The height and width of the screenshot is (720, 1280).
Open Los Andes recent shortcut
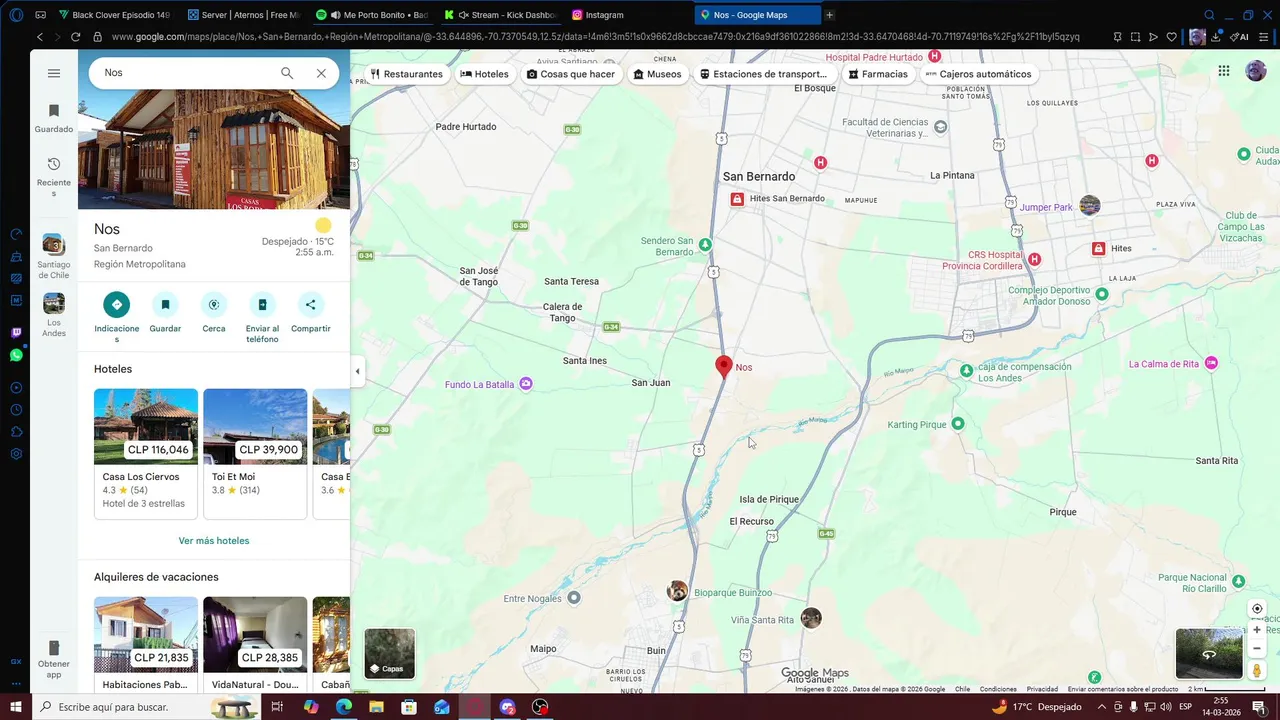[x=54, y=315]
